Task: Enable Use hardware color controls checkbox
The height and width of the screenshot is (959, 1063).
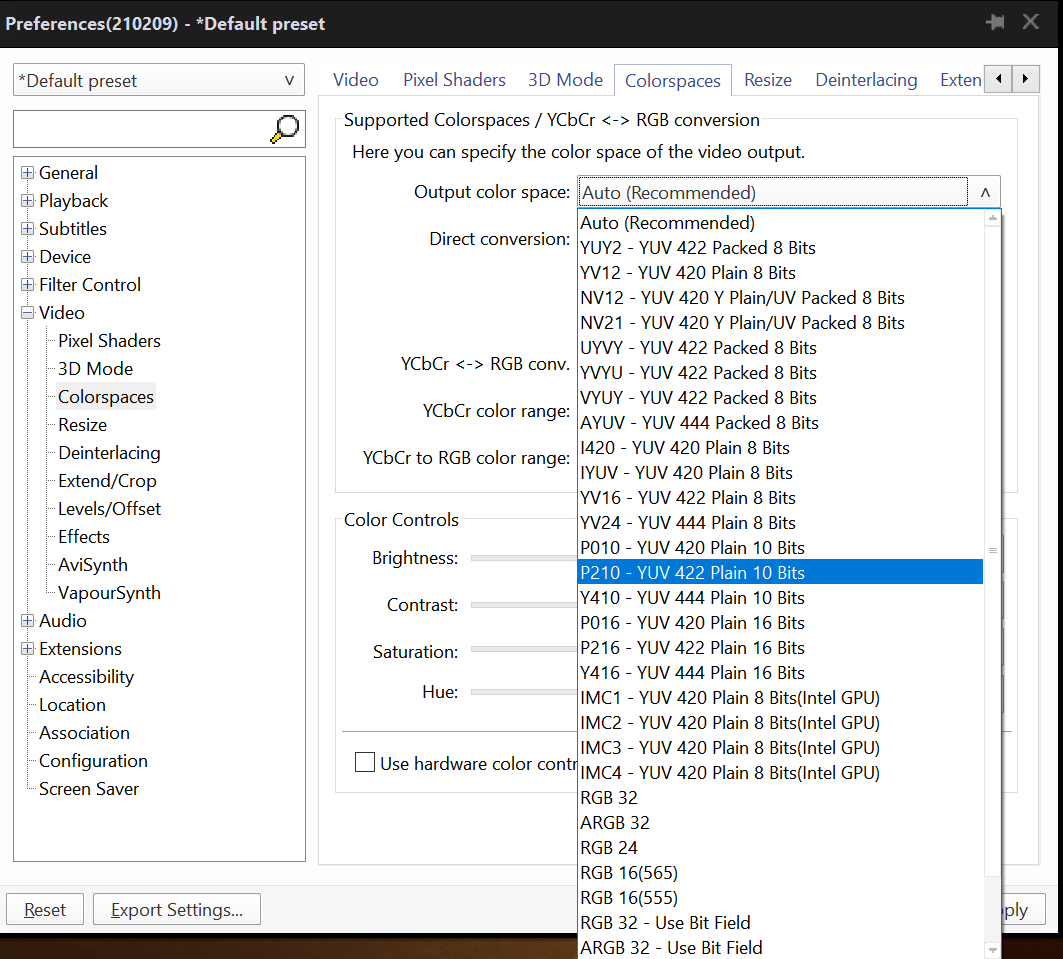Action: pyautogui.click(x=365, y=763)
